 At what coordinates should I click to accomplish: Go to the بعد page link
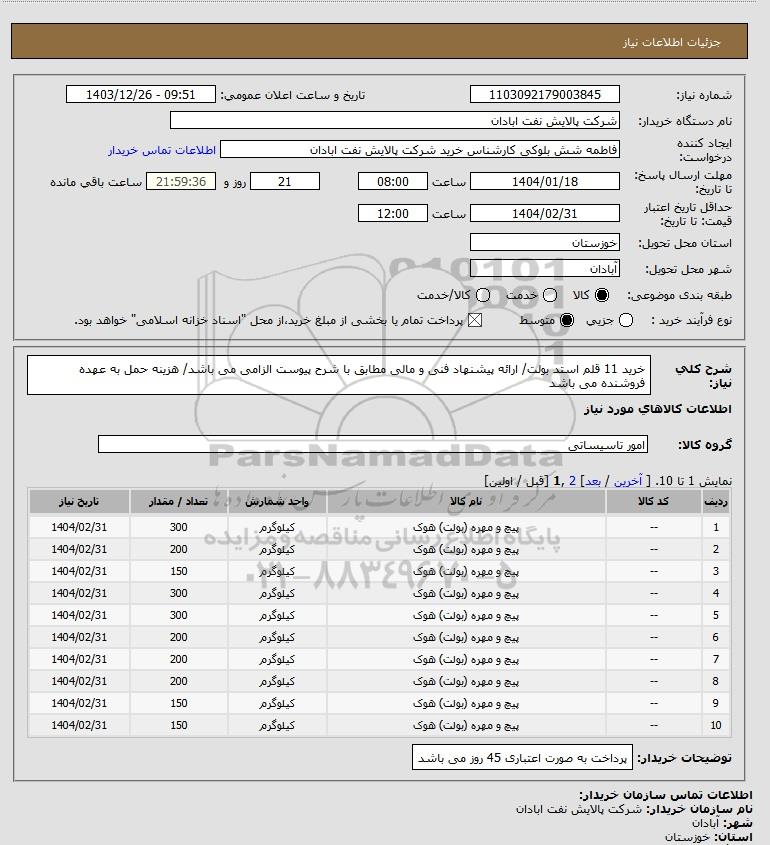tap(593, 481)
